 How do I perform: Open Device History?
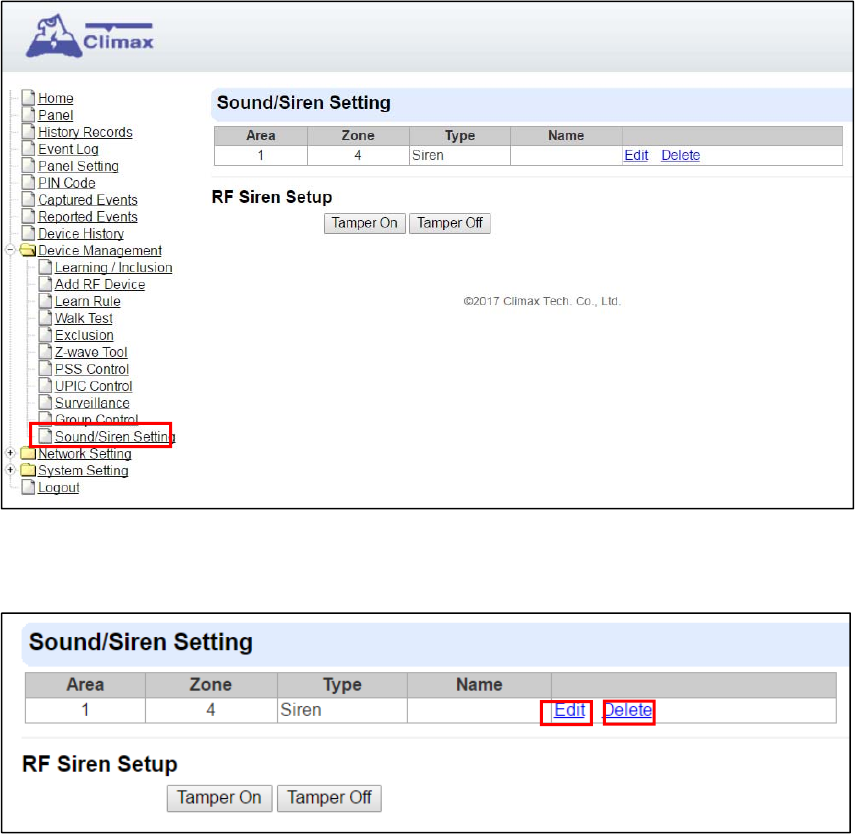81,233
